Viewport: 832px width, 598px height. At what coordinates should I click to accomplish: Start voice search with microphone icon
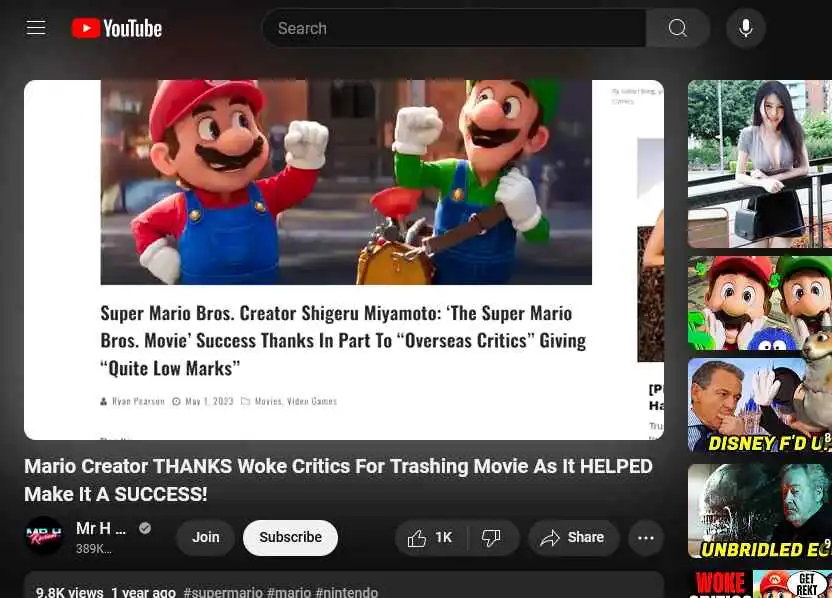746,28
